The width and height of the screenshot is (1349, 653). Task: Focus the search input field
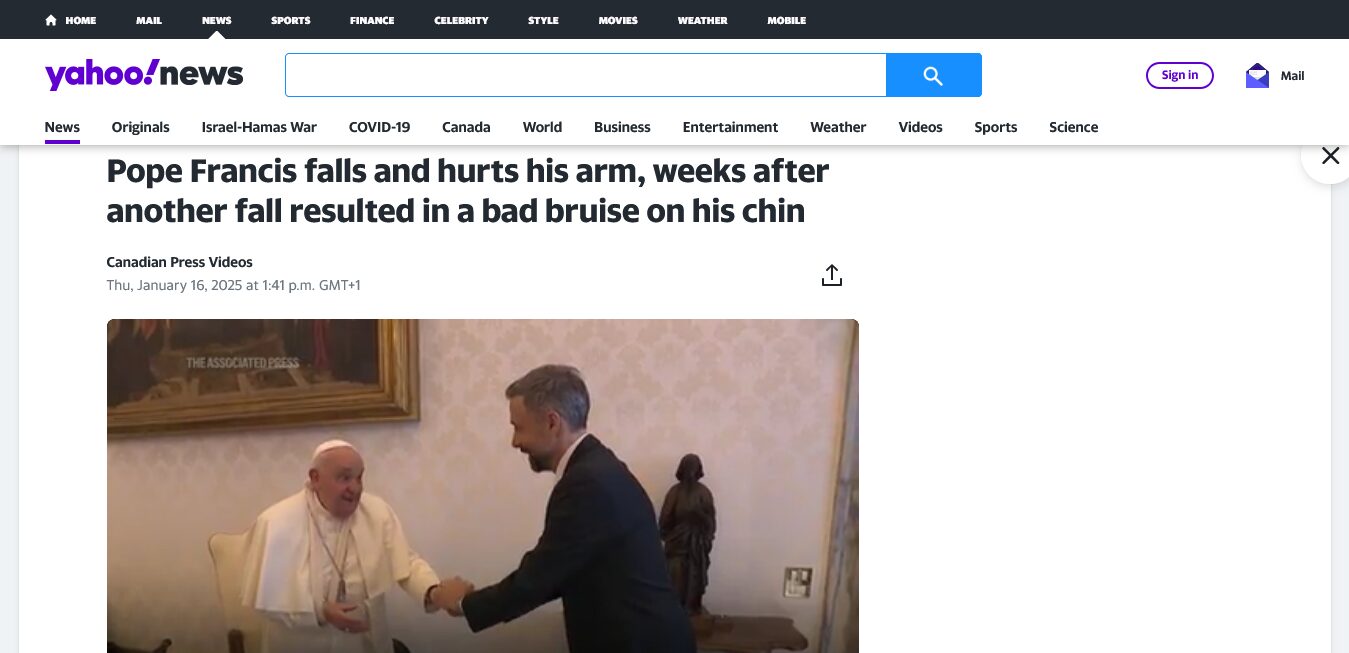pyautogui.click(x=586, y=75)
